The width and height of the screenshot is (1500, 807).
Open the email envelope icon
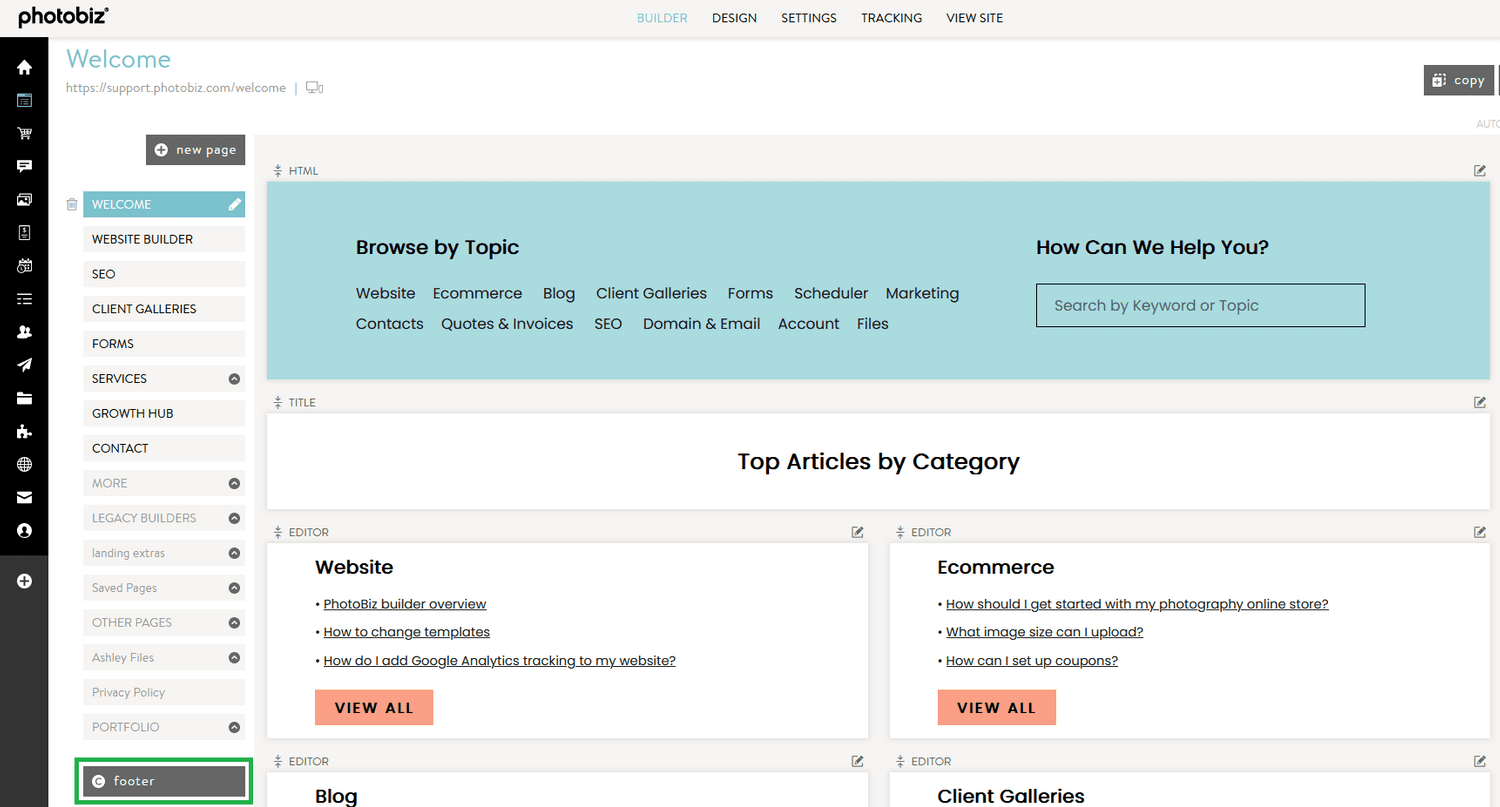pos(24,497)
